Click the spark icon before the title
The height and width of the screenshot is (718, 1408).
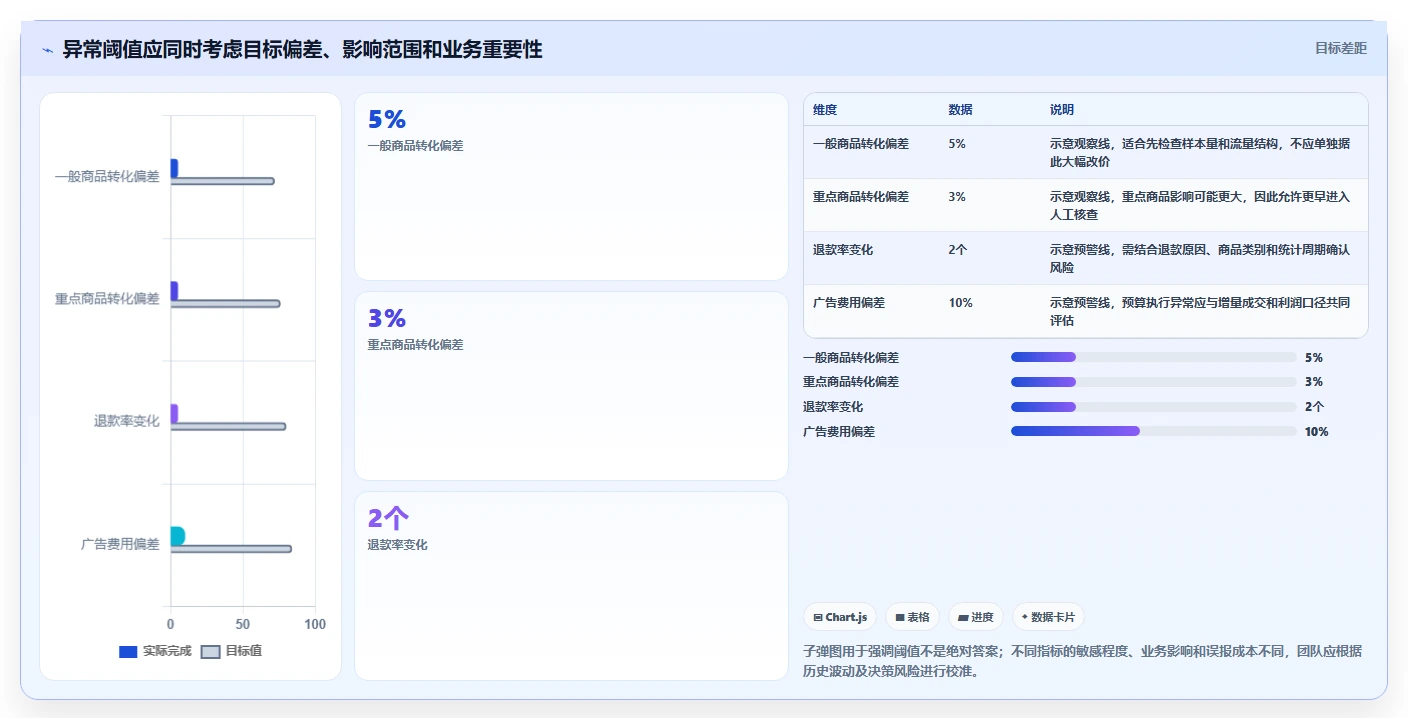click(47, 50)
